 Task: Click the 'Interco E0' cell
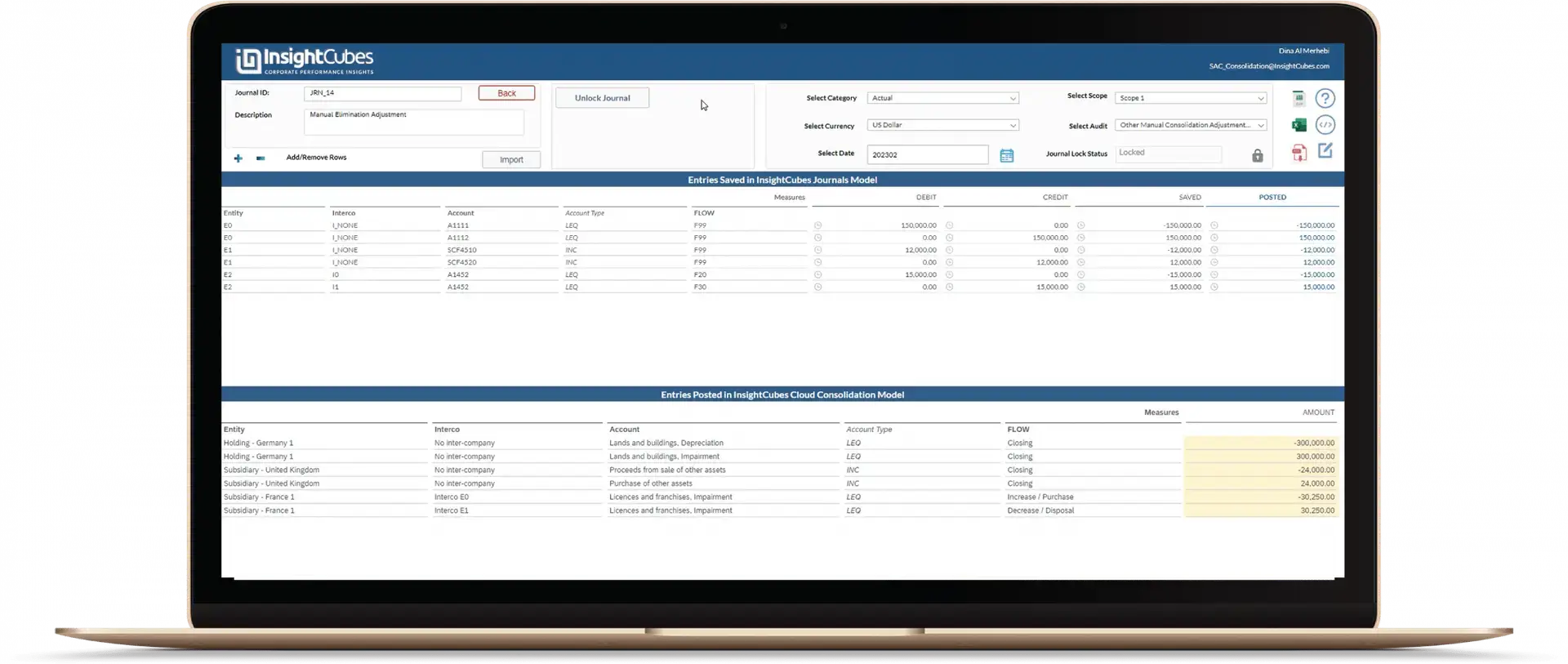pyautogui.click(x=452, y=497)
